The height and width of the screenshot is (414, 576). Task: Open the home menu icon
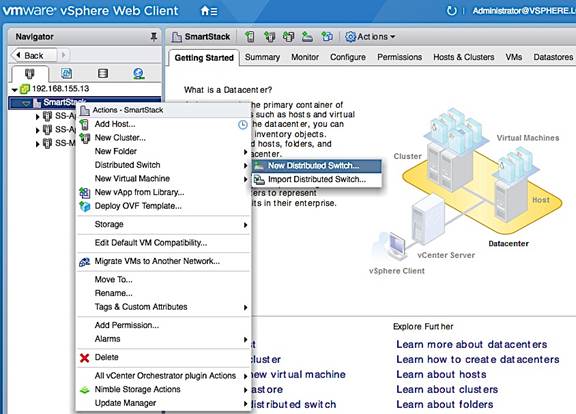point(209,11)
